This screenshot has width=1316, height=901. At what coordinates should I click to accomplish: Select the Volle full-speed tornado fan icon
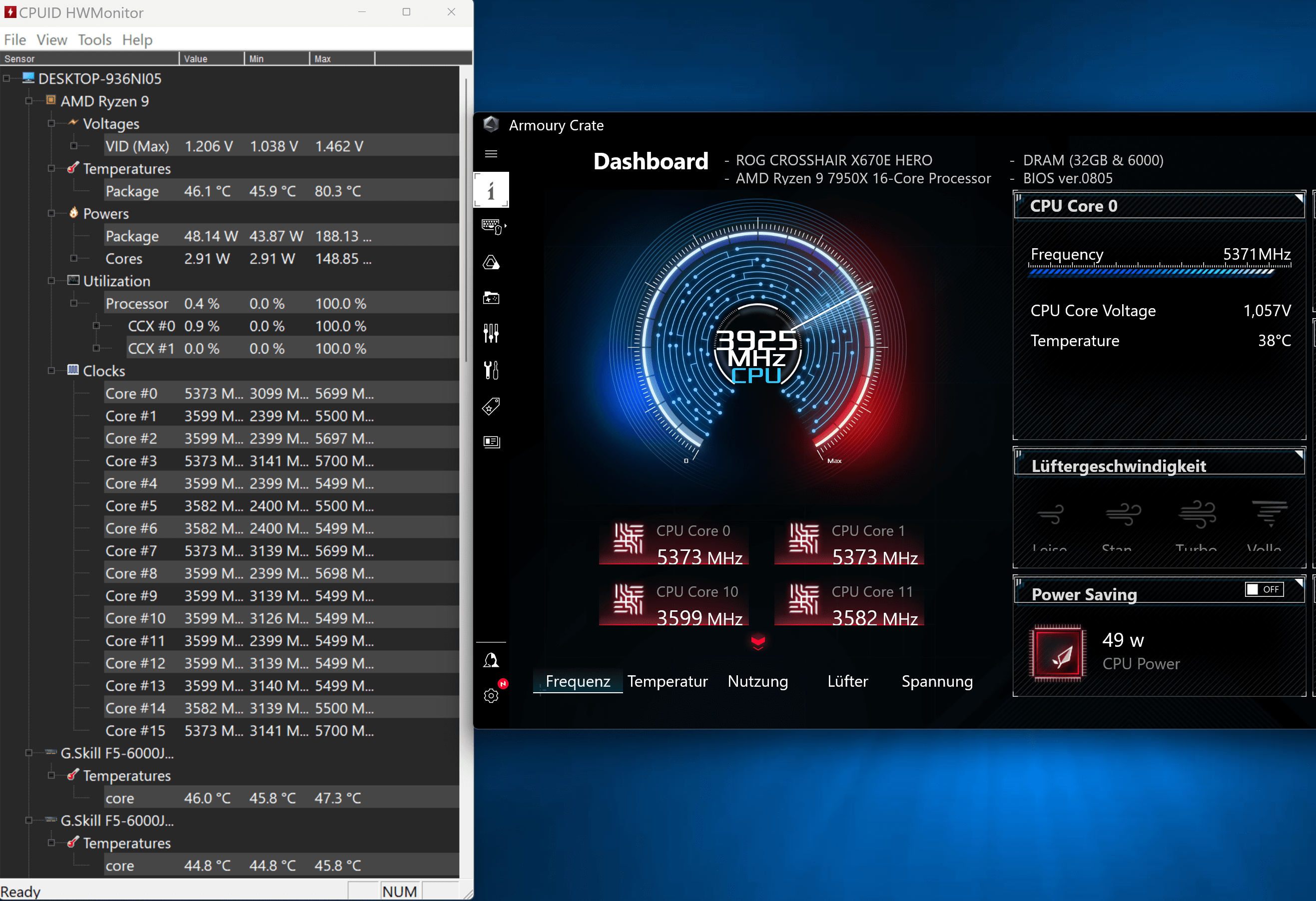click(1269, 514)
